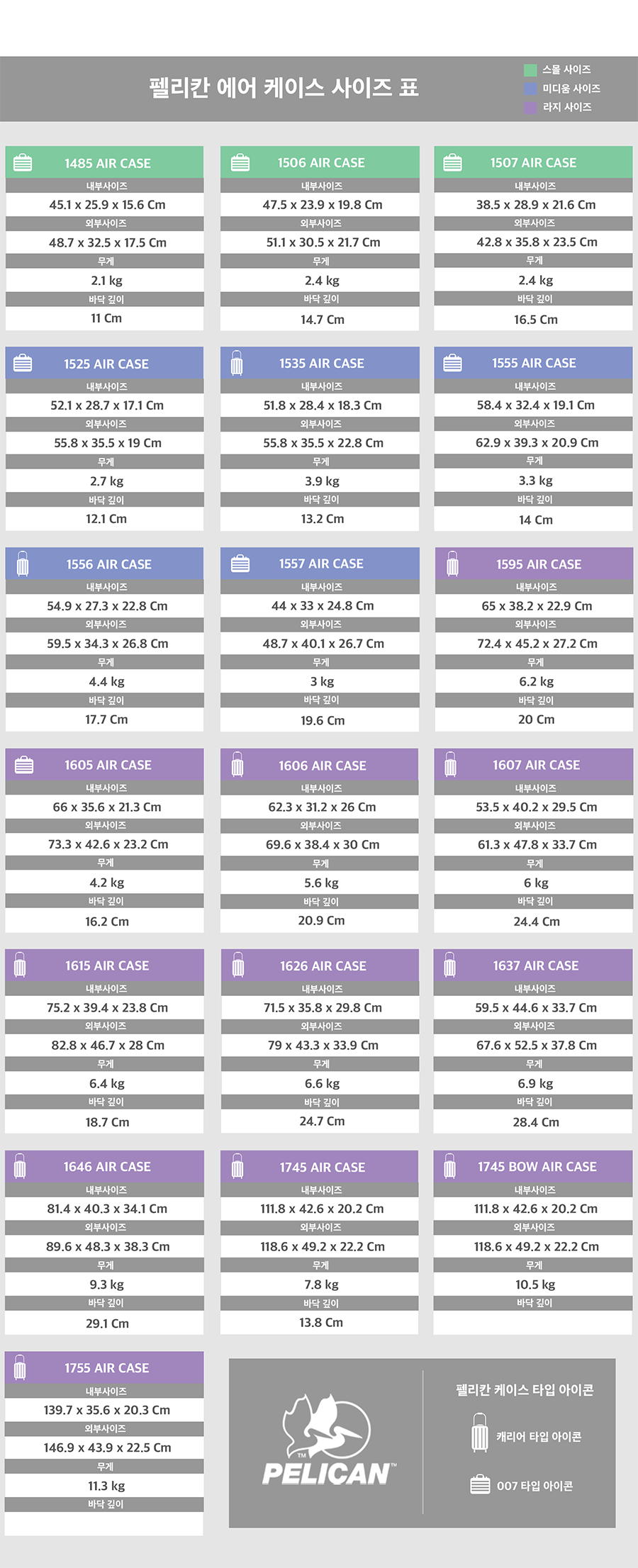
Task: Click the 1615 AIR CASE inner size value
Action: [x=108, y=1007]
